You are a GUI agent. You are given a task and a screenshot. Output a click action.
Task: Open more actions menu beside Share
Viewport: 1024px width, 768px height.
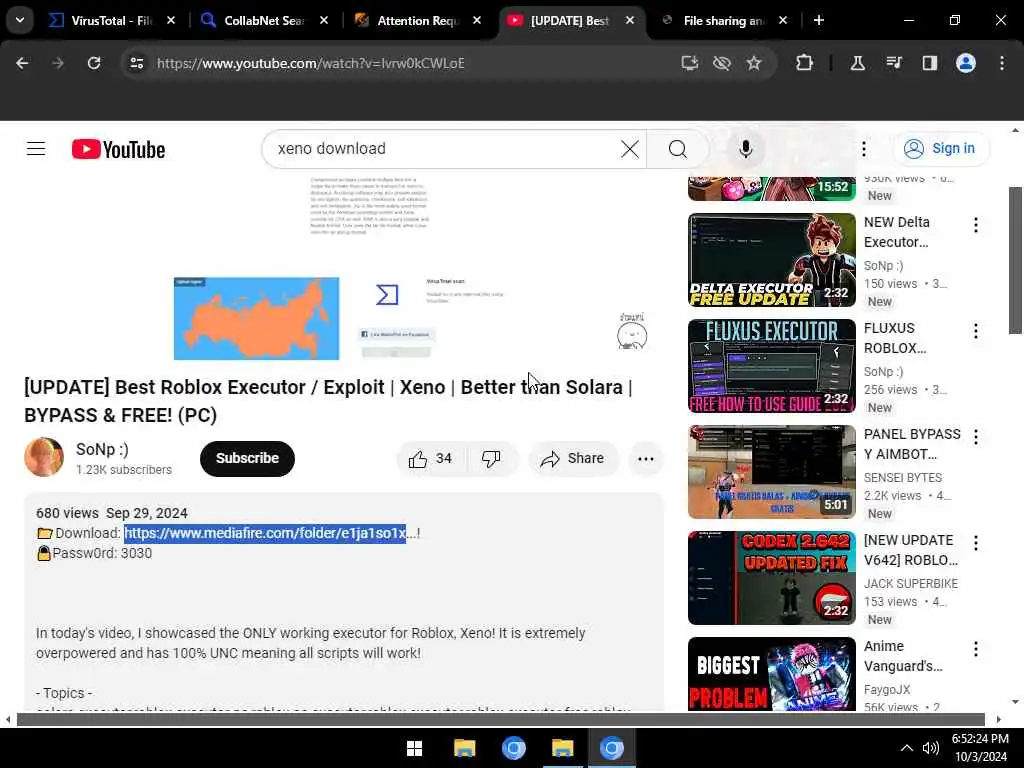point(646,458)
